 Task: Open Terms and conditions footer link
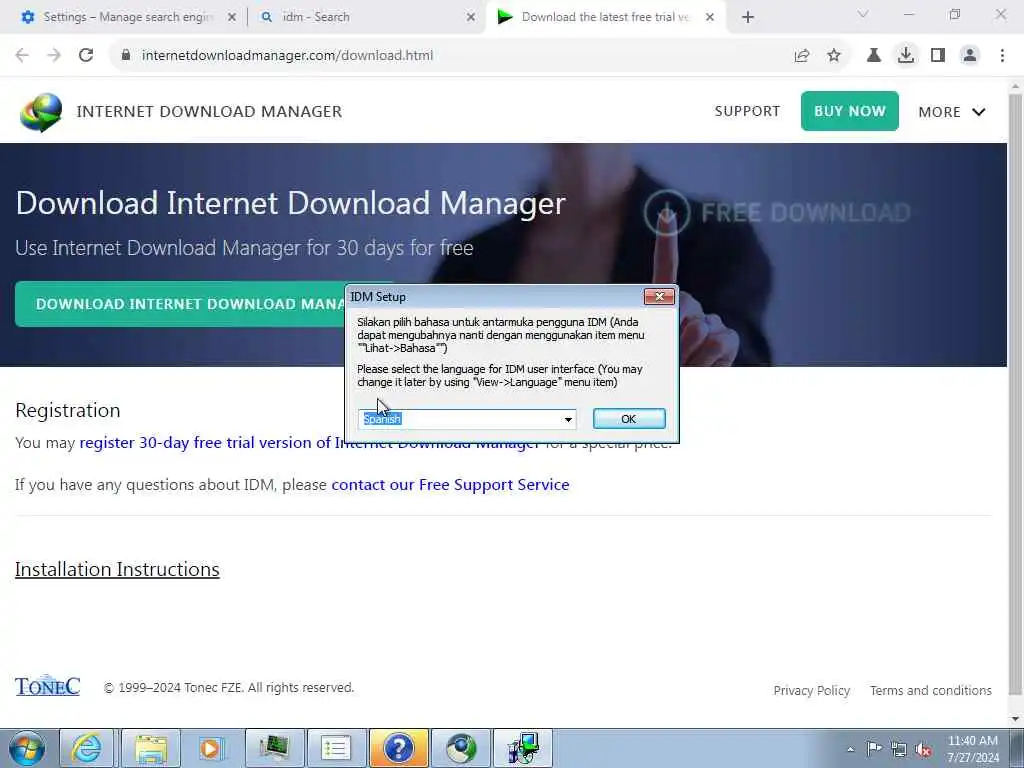(x=930, y=690)
